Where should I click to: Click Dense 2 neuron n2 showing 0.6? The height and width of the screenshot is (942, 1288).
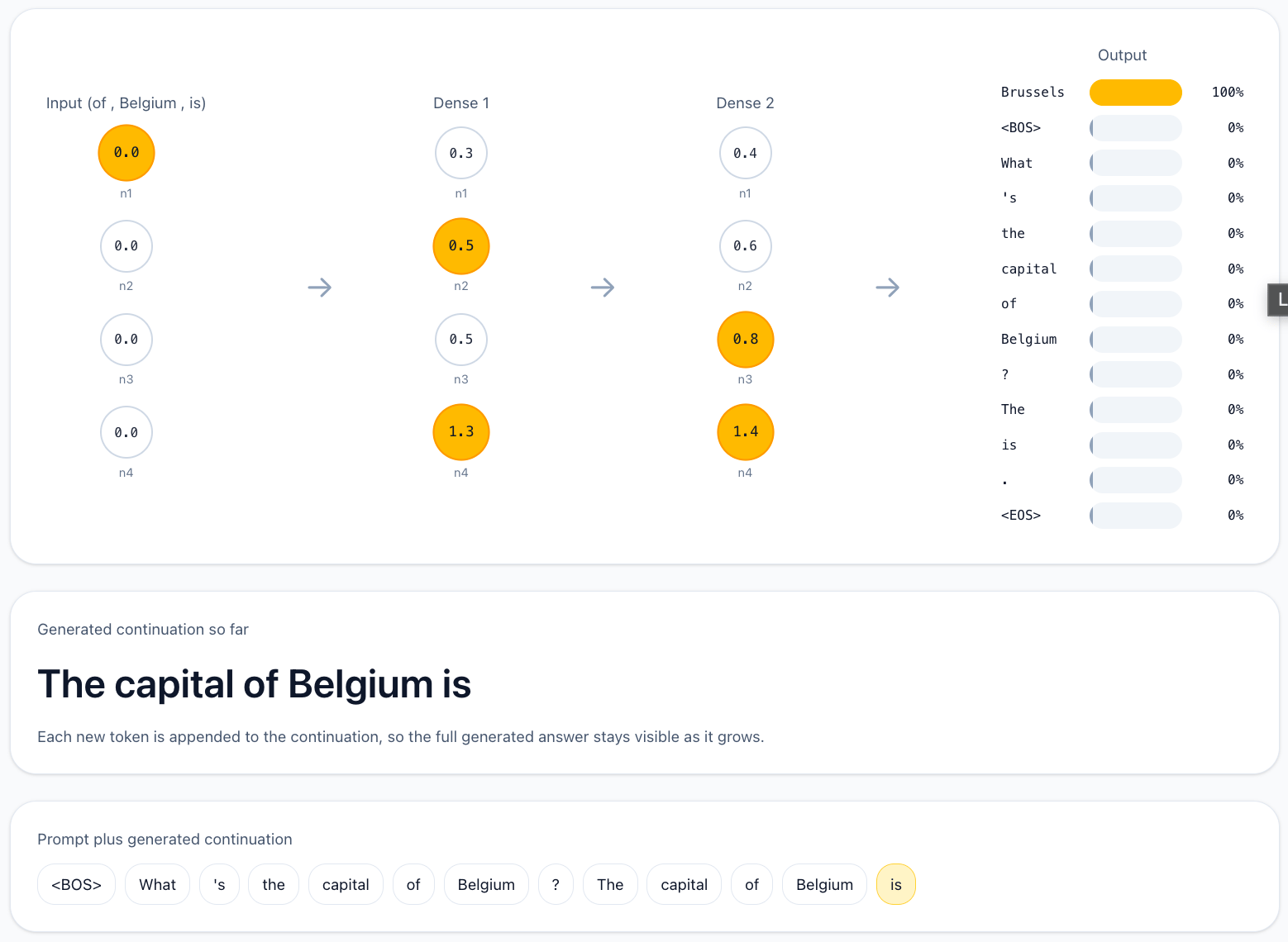(x=745, y=246)
